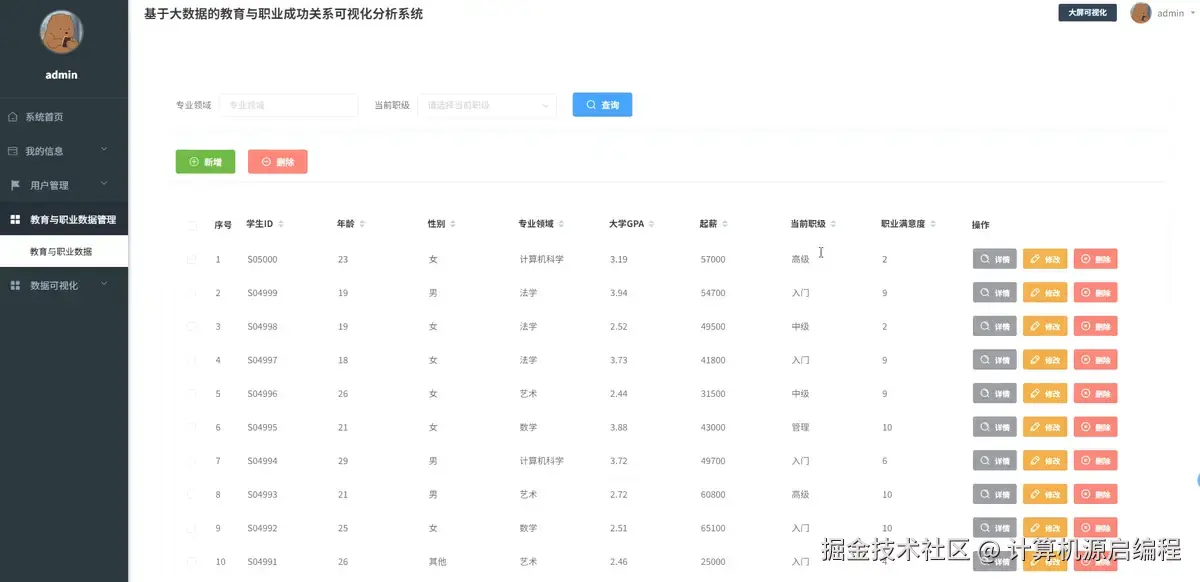Image resolution: width=1200 pixels, height=582 pixels.
Task: Click 修改 for student S04997
Action: click(1045, 360)
